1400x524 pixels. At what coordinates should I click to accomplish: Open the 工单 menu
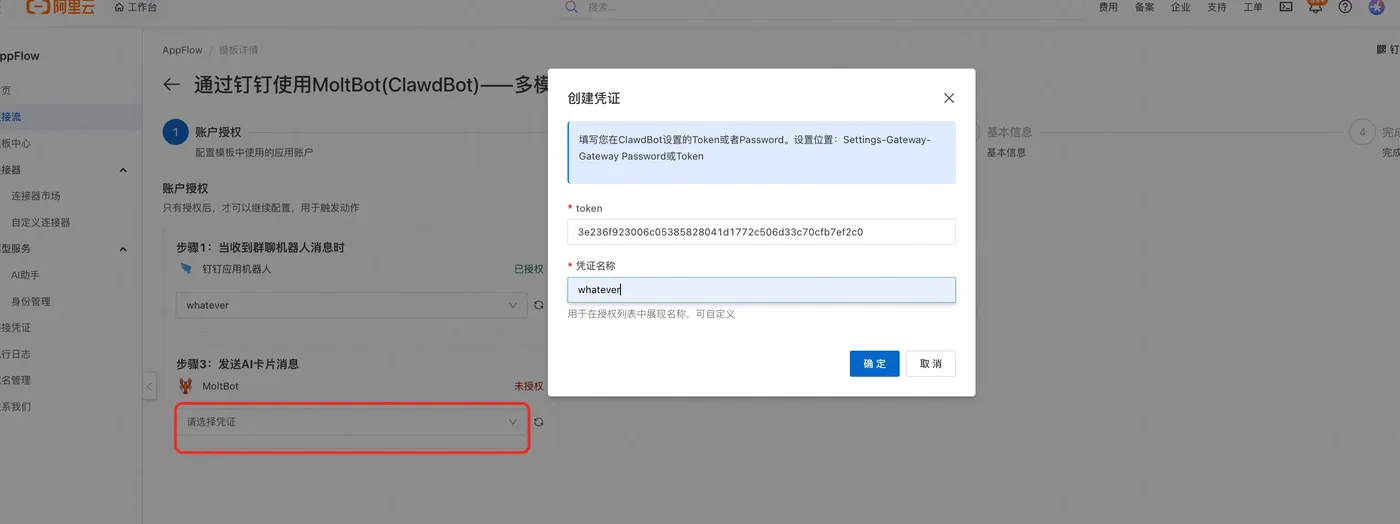coord(1253,7)
